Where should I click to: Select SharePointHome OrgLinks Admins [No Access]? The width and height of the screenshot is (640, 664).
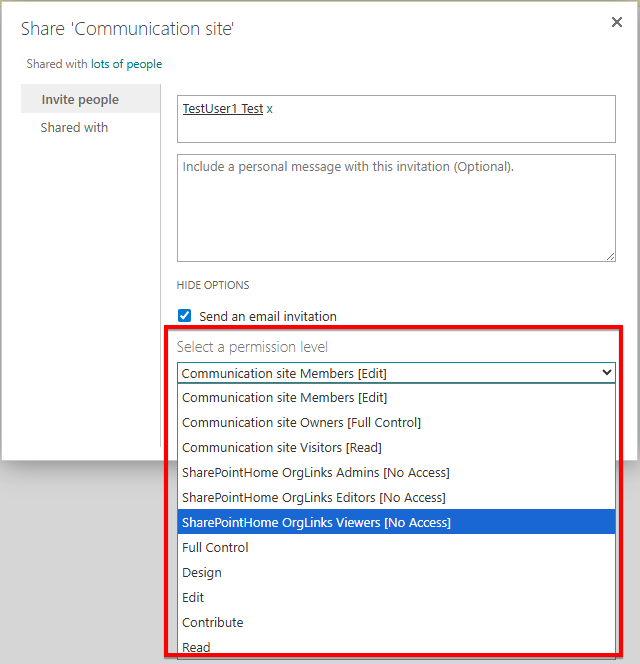click(315, 473)
